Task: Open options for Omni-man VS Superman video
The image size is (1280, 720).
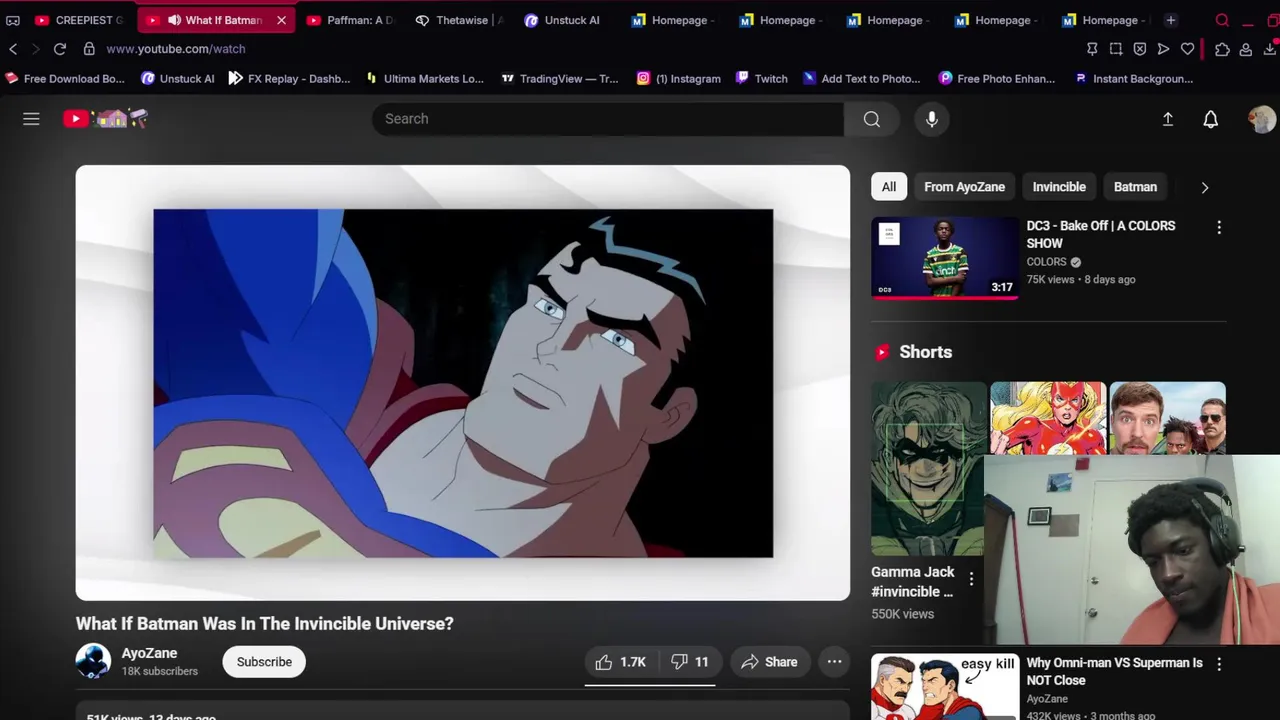Action: (1219, 664)
